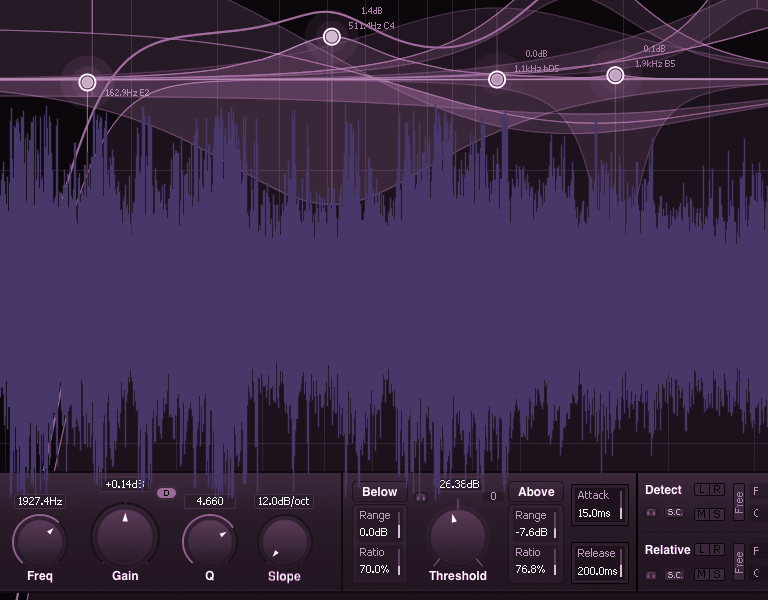Enable the M channel in Relative section
The image size is (768, 600).
(x=702, y=574)
